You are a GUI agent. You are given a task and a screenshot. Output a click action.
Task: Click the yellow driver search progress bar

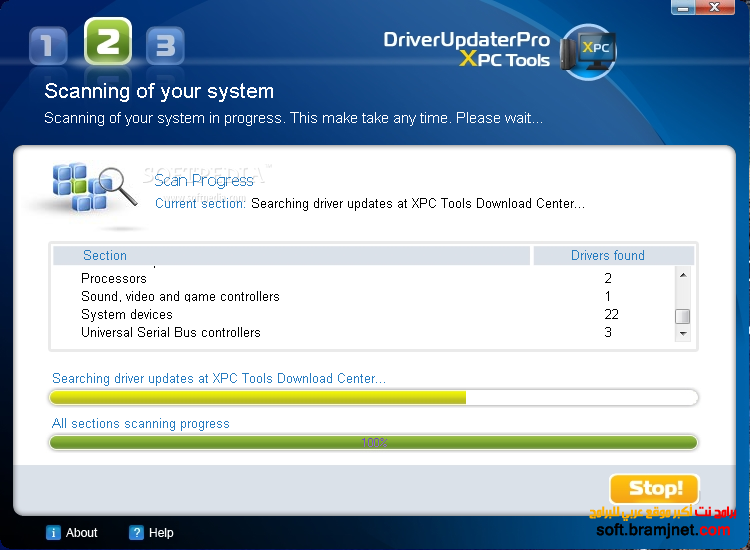click(x=374, y=397)
